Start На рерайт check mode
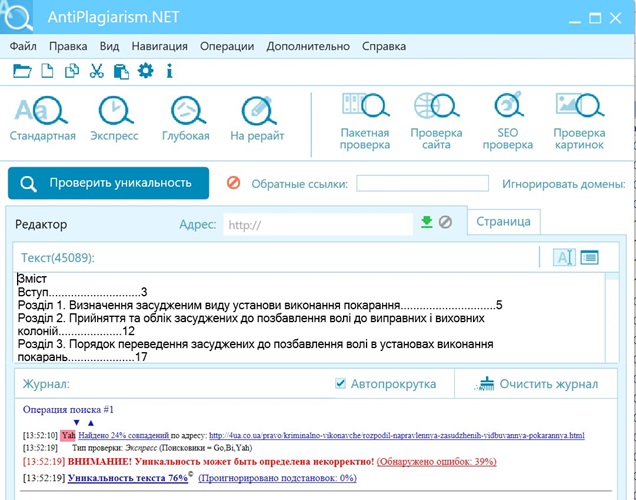This screenshot has width=636, height=500. click(x=257, y=118)
